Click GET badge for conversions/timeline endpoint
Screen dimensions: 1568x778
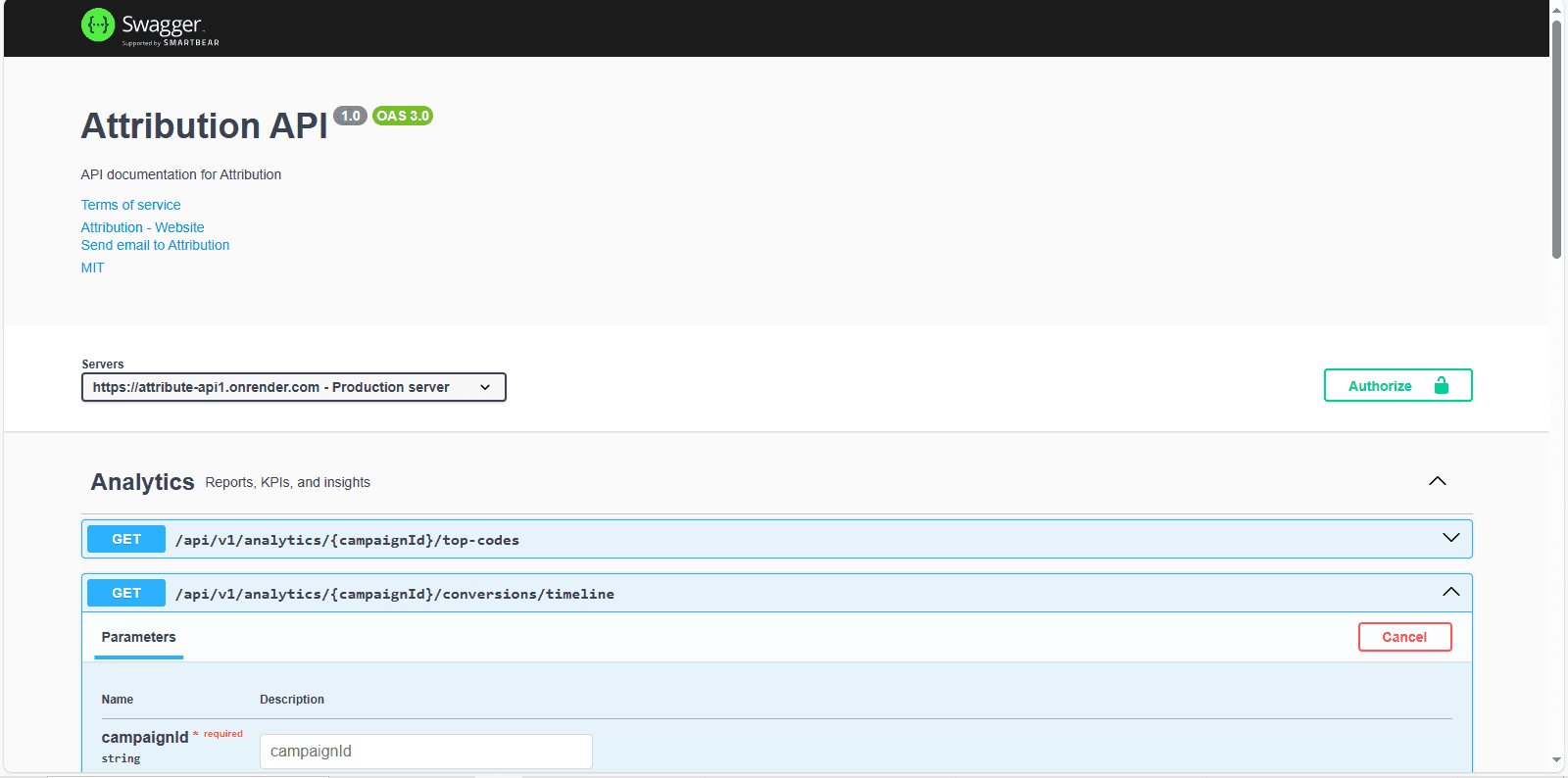(x=126, y=593)
